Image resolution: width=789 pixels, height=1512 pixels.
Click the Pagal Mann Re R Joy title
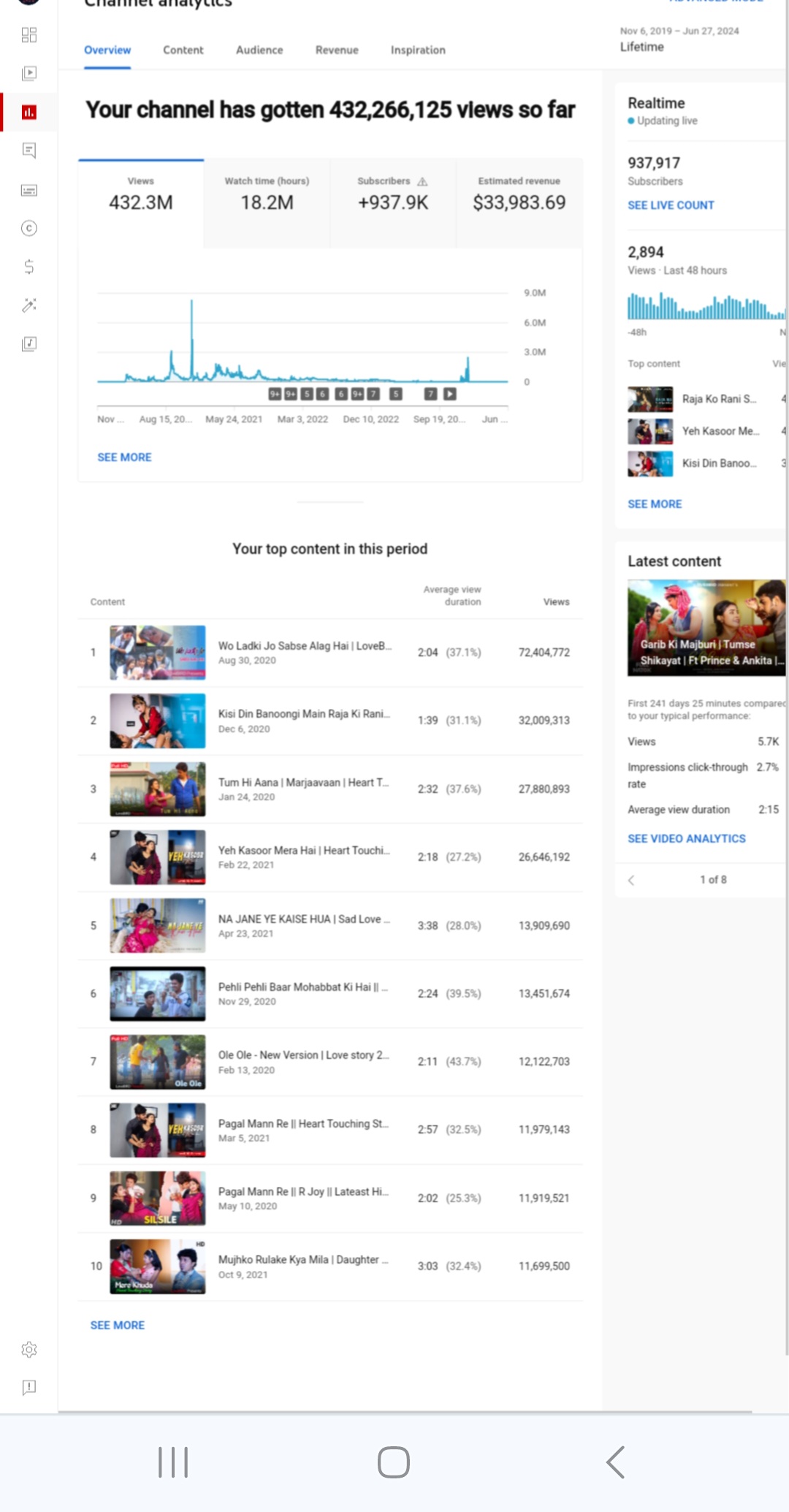click(303, 1192)
